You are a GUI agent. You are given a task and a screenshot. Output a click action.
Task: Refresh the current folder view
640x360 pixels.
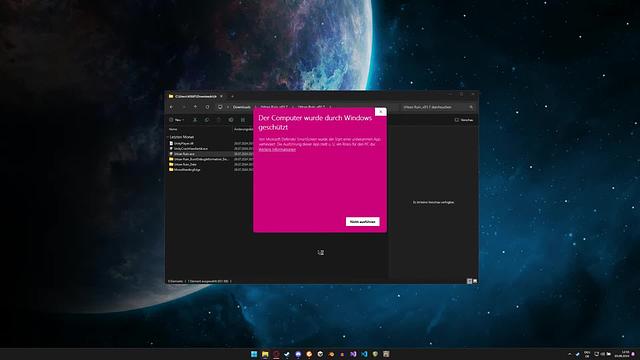tap(207, 107)
